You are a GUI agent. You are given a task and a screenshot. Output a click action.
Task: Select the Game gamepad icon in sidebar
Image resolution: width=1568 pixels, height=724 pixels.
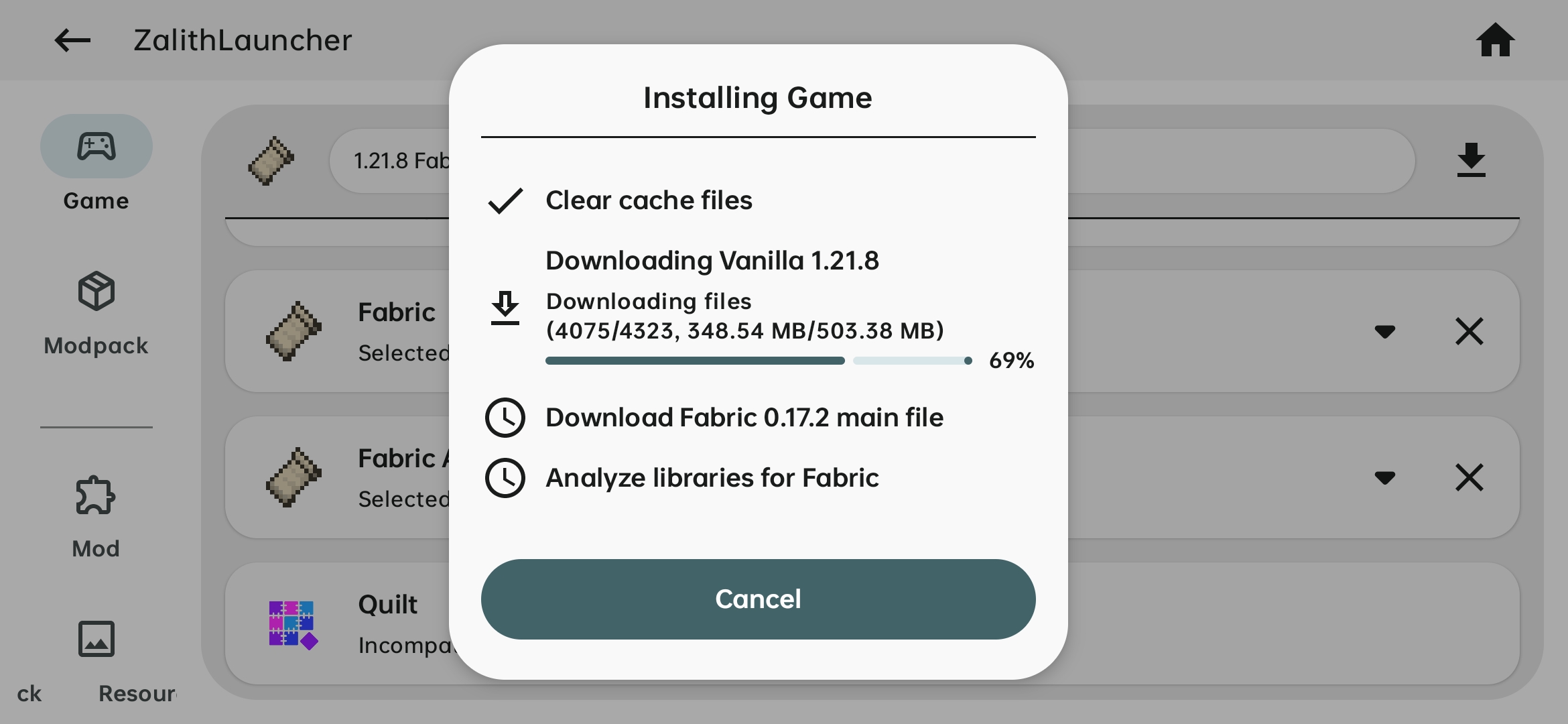pyautogui.click(x=96, y=146)
